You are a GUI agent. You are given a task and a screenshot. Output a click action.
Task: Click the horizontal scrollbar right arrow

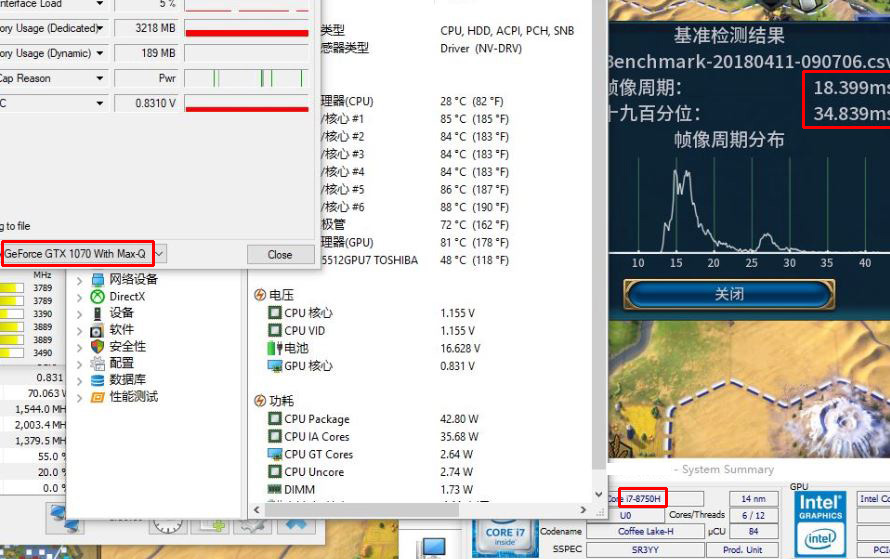[x=583, y=510]
